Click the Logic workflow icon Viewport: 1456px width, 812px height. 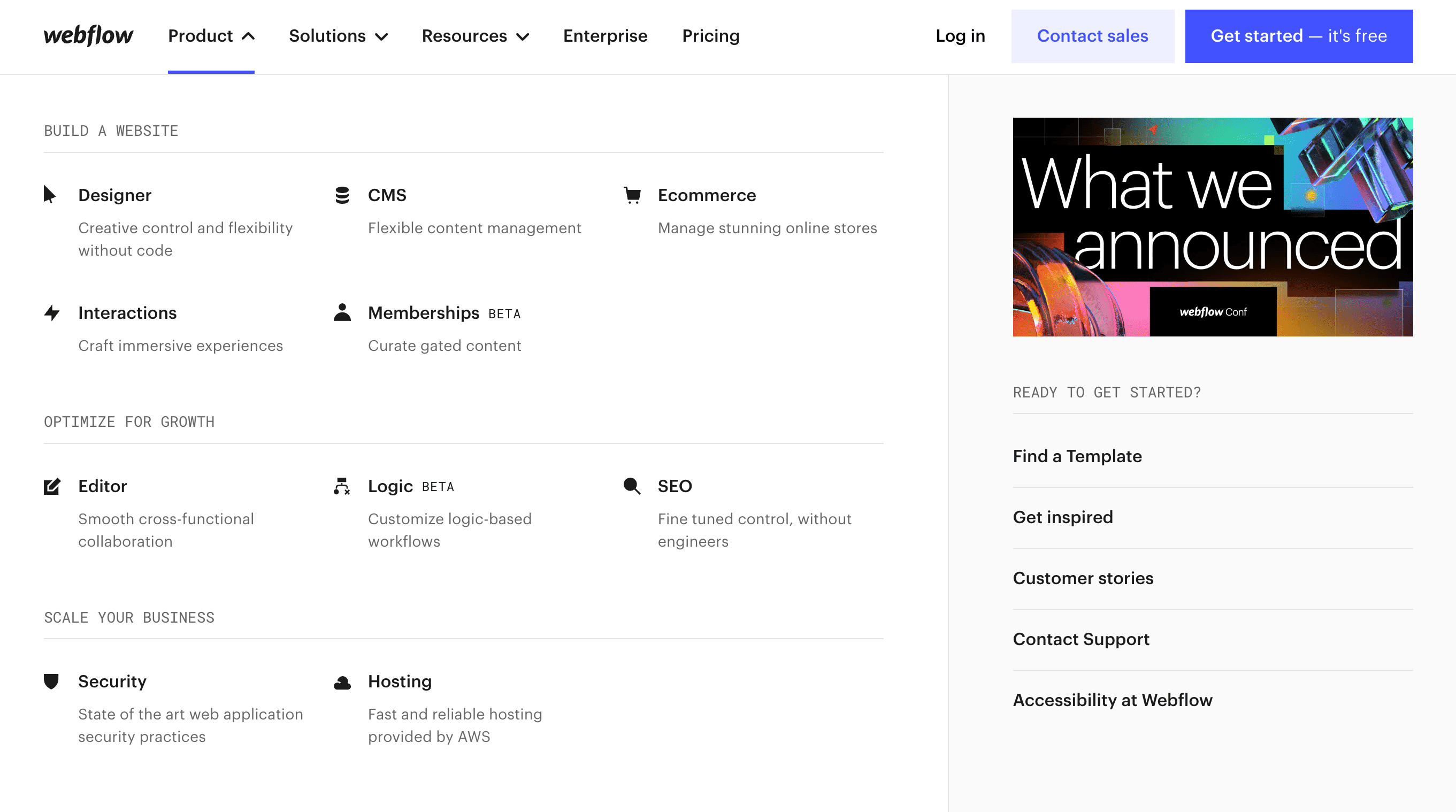[342, 486]
